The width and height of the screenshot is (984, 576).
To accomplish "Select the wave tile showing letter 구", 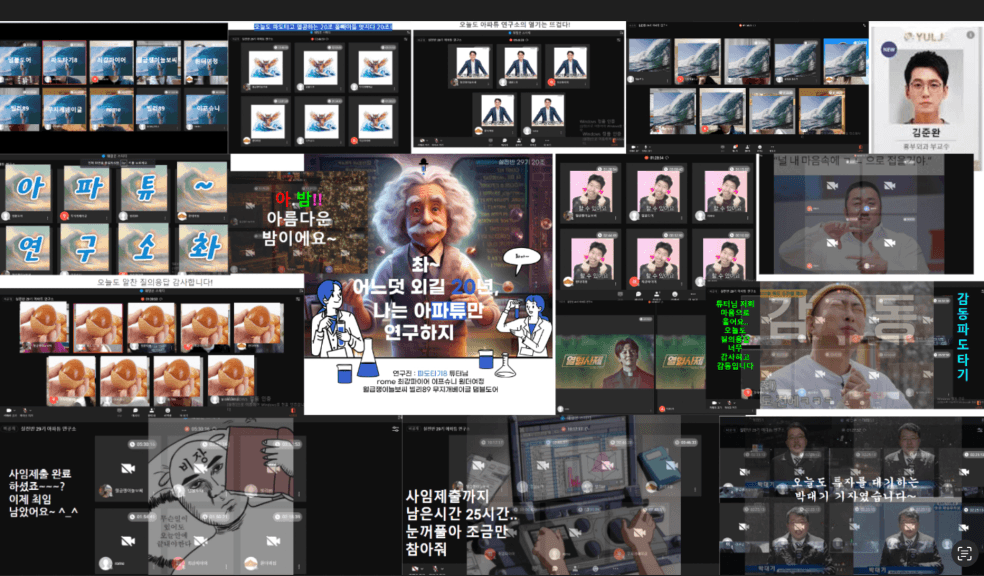I will coord(85,249).
